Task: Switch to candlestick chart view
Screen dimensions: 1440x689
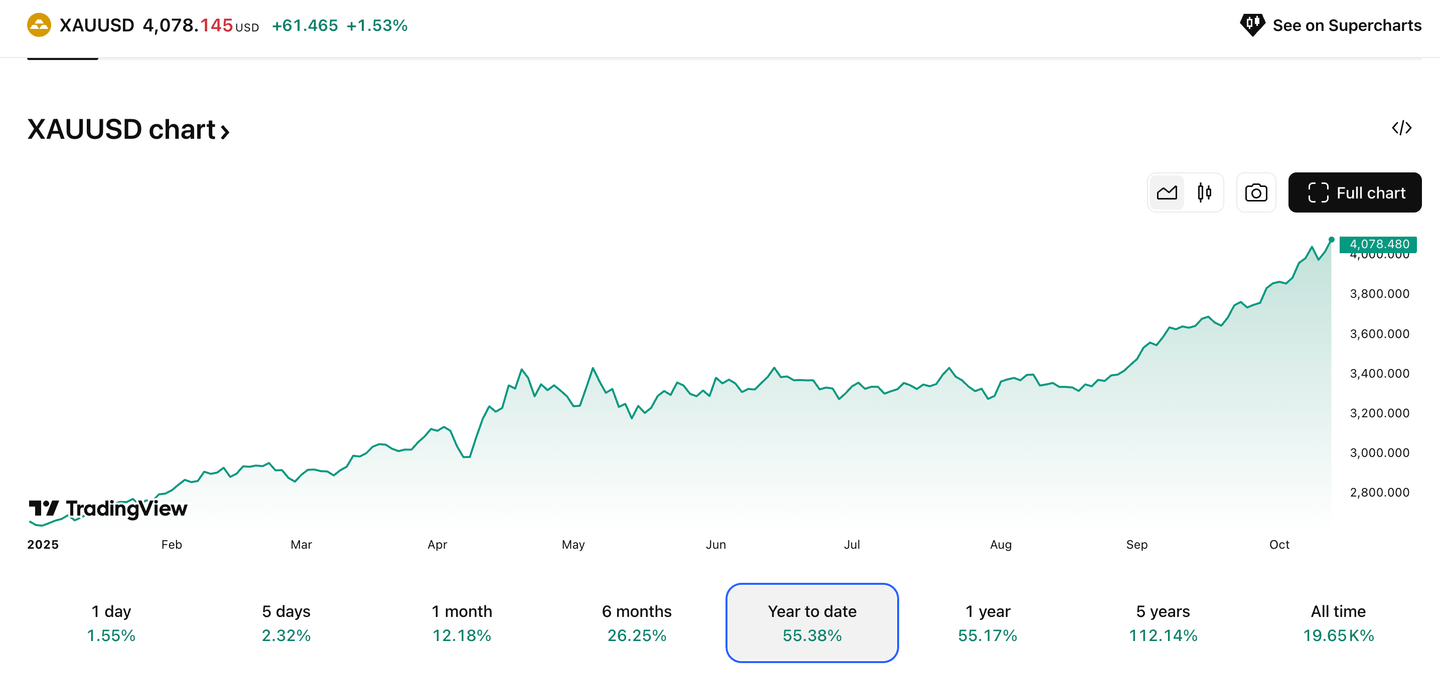Action: click(x=1204, y=193)
